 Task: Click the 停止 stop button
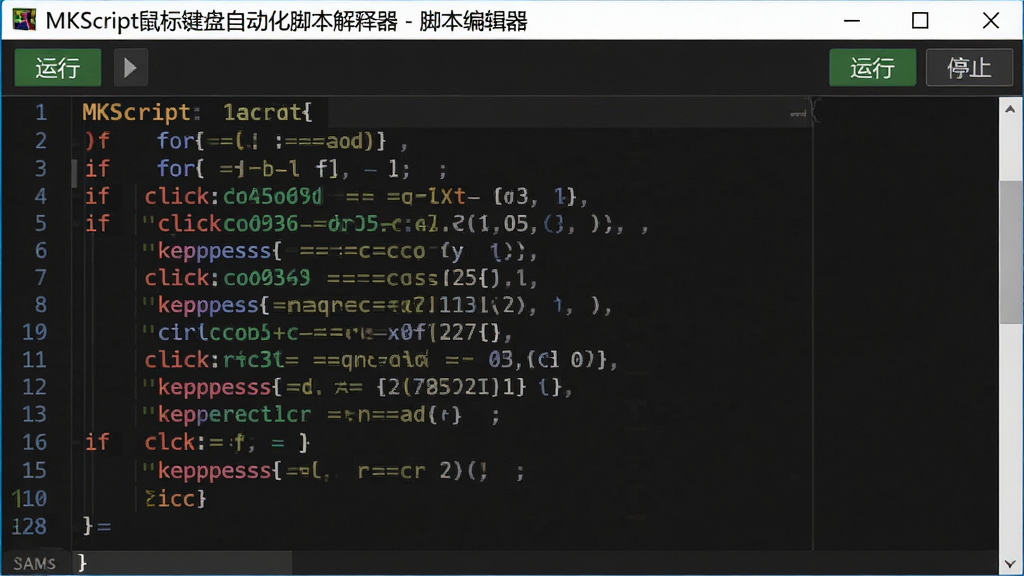969,67
